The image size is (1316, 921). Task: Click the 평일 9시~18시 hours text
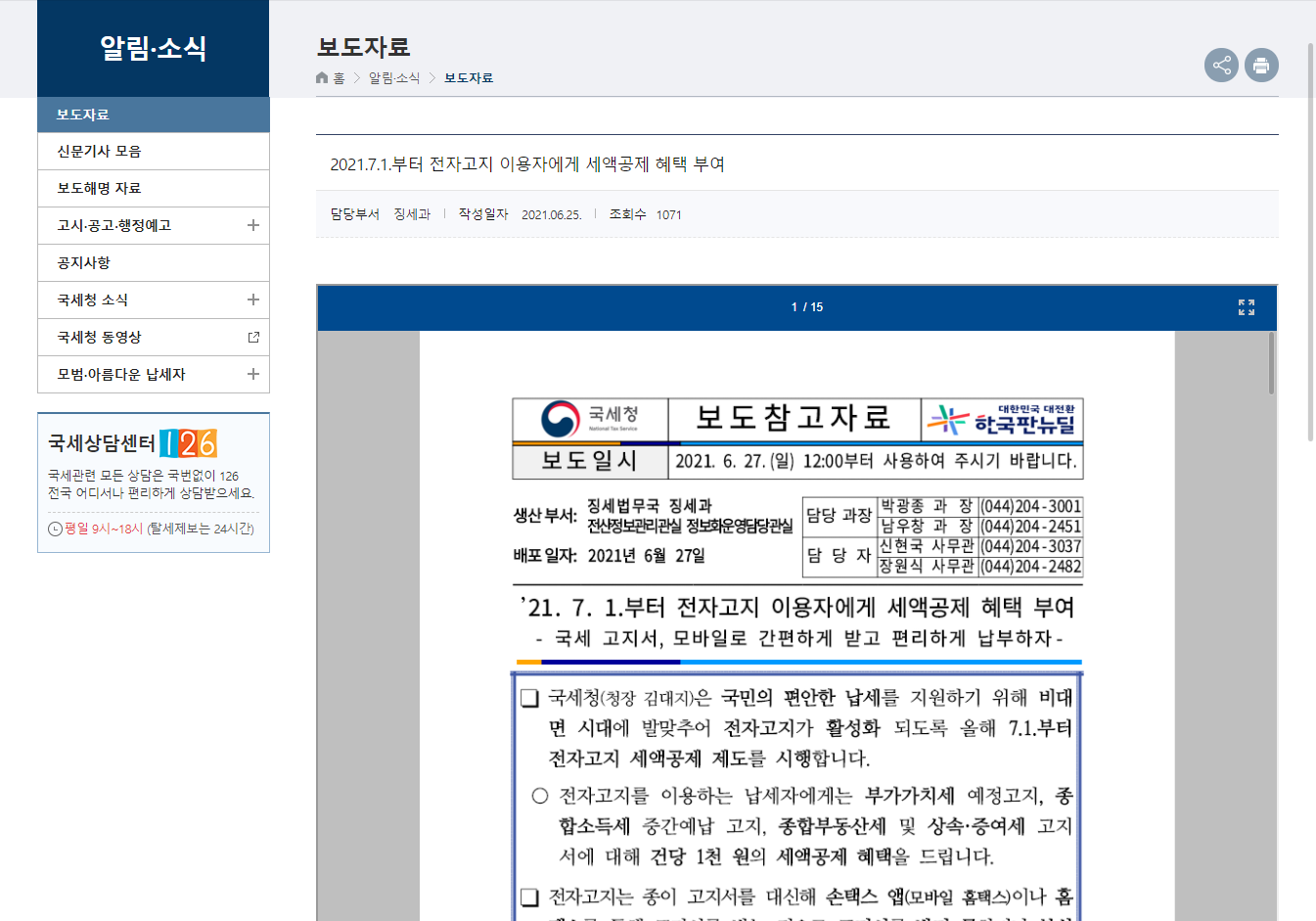(x=104, y=529)
